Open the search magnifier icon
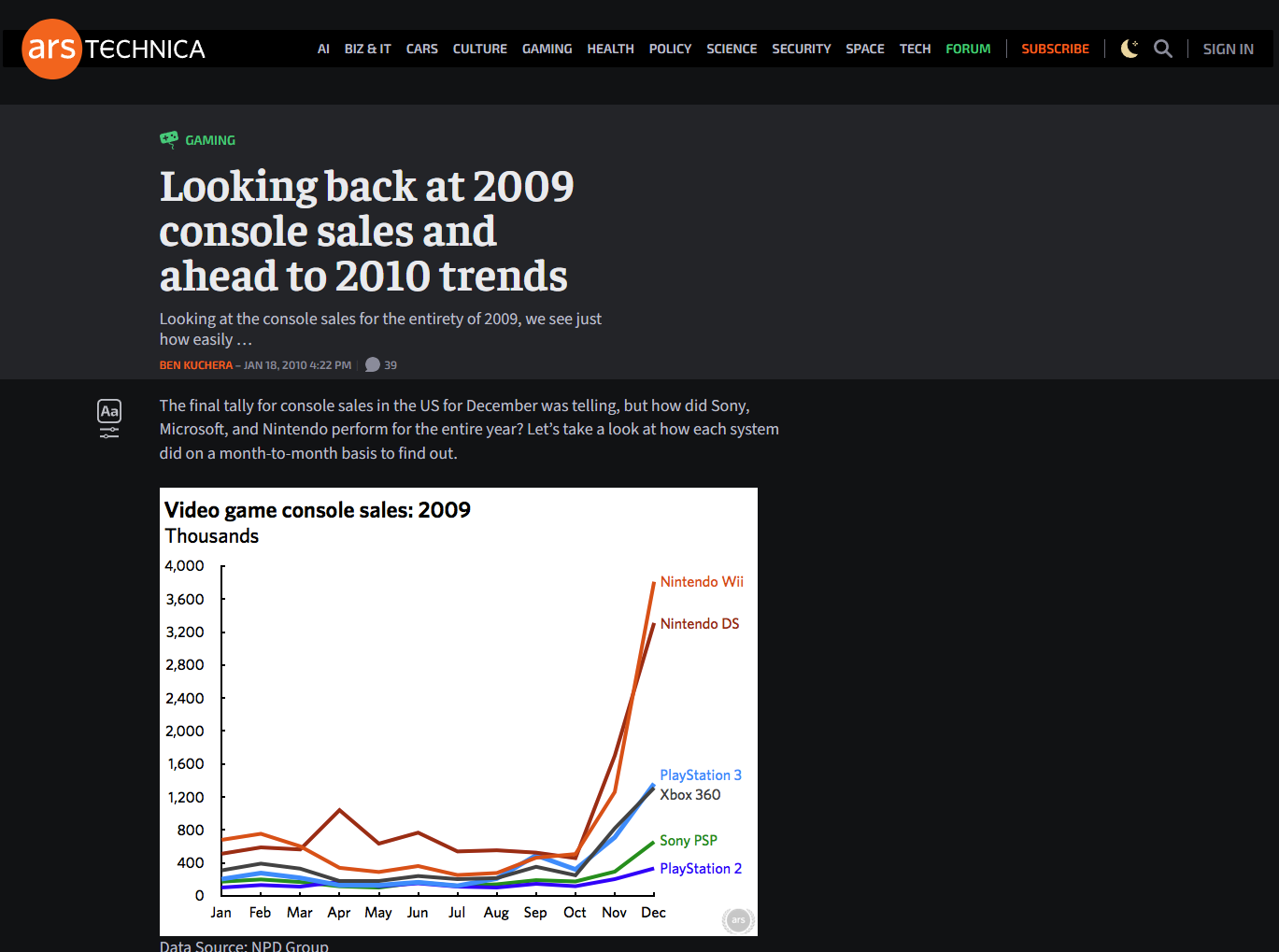Viewport: 1279px width, 952px height. pos(1163,49)
